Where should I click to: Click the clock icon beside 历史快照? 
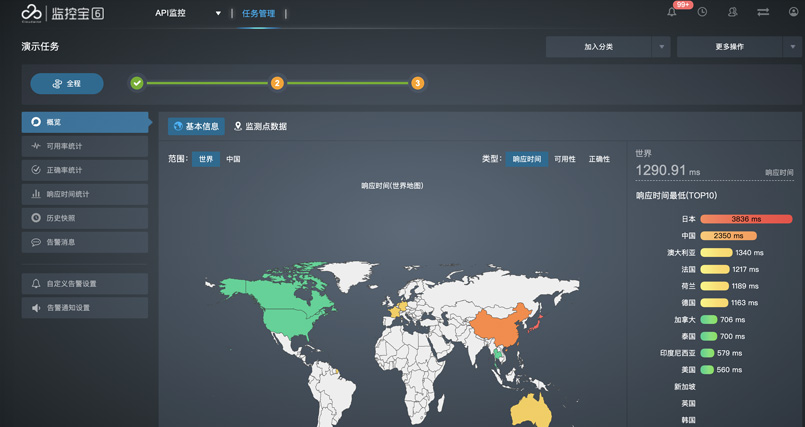coord(35,218)
